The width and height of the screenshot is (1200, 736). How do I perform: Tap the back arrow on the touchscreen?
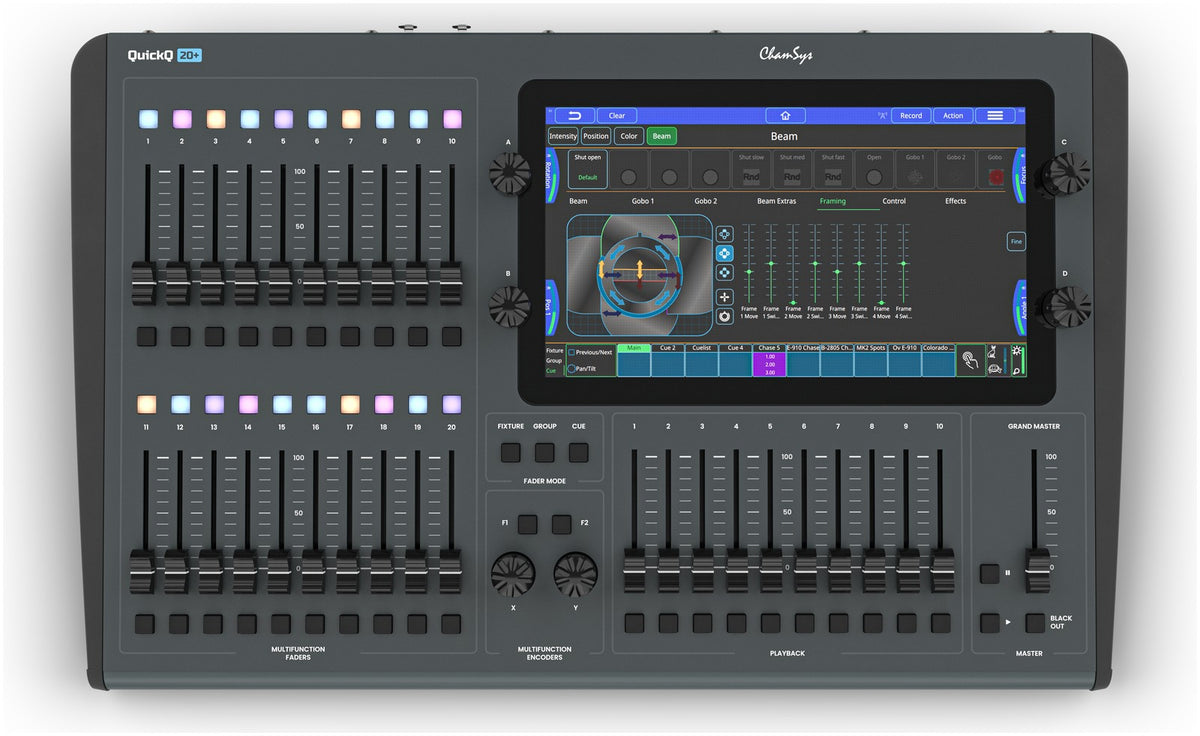tap(574, 116)
